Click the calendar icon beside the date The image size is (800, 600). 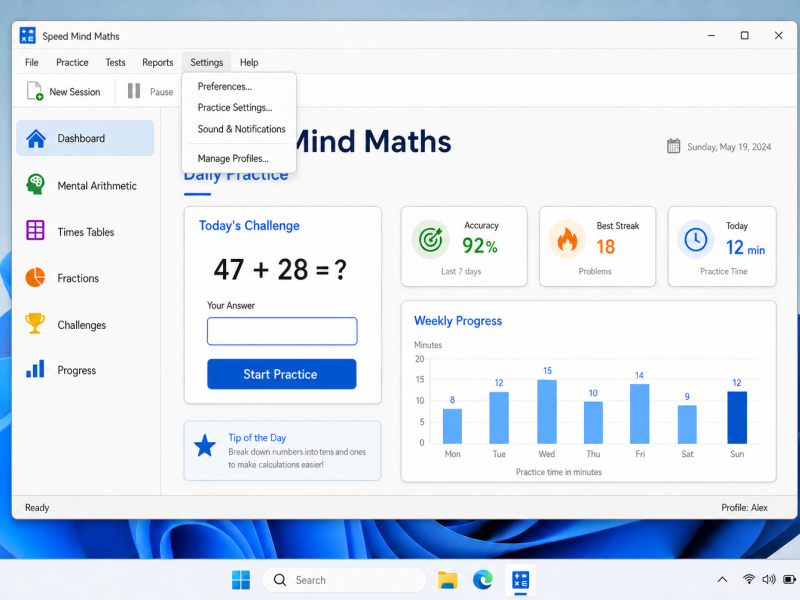click(673, 146)
